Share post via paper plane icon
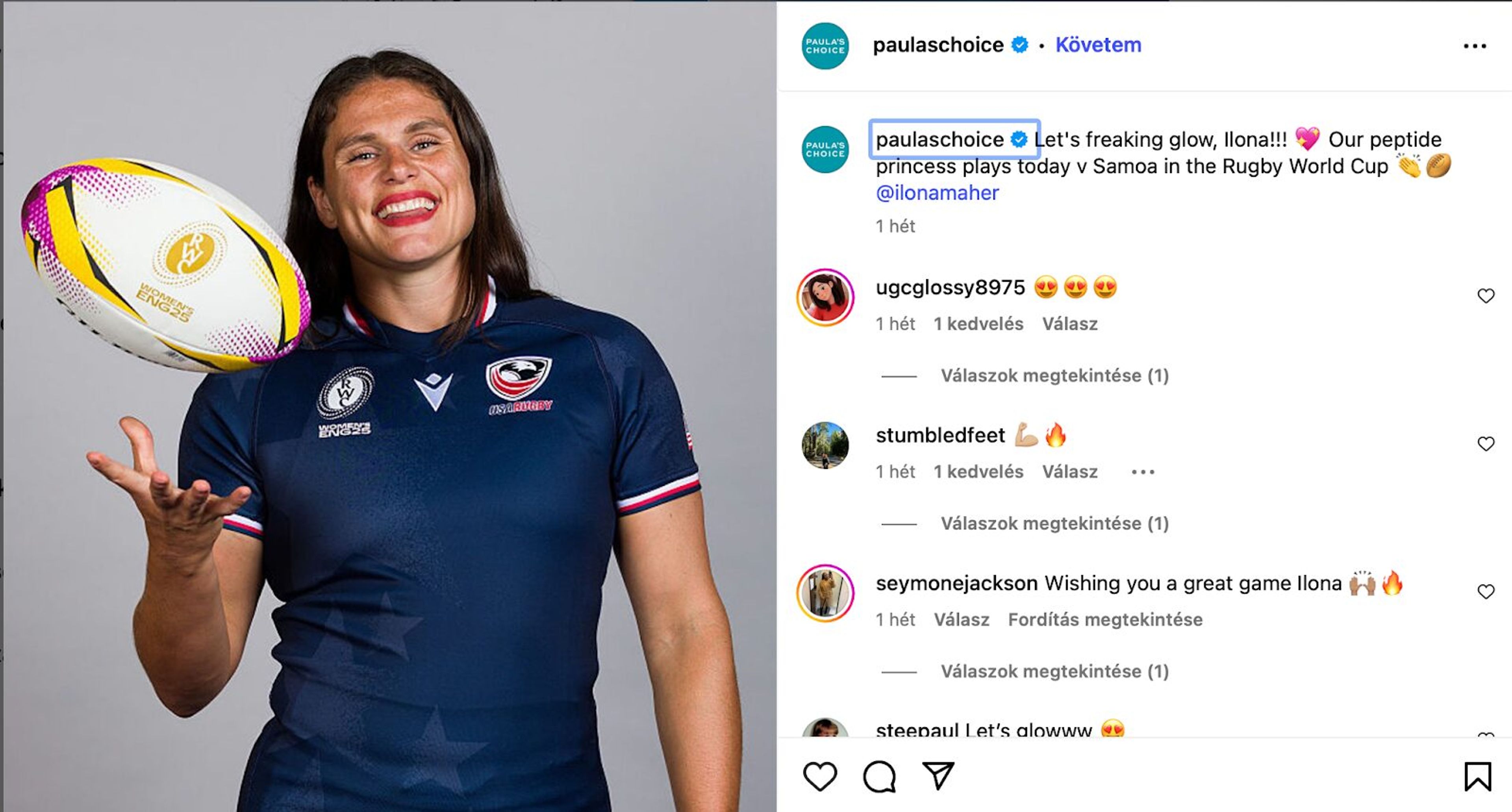 pyautogui.click(x=938, y=776)
